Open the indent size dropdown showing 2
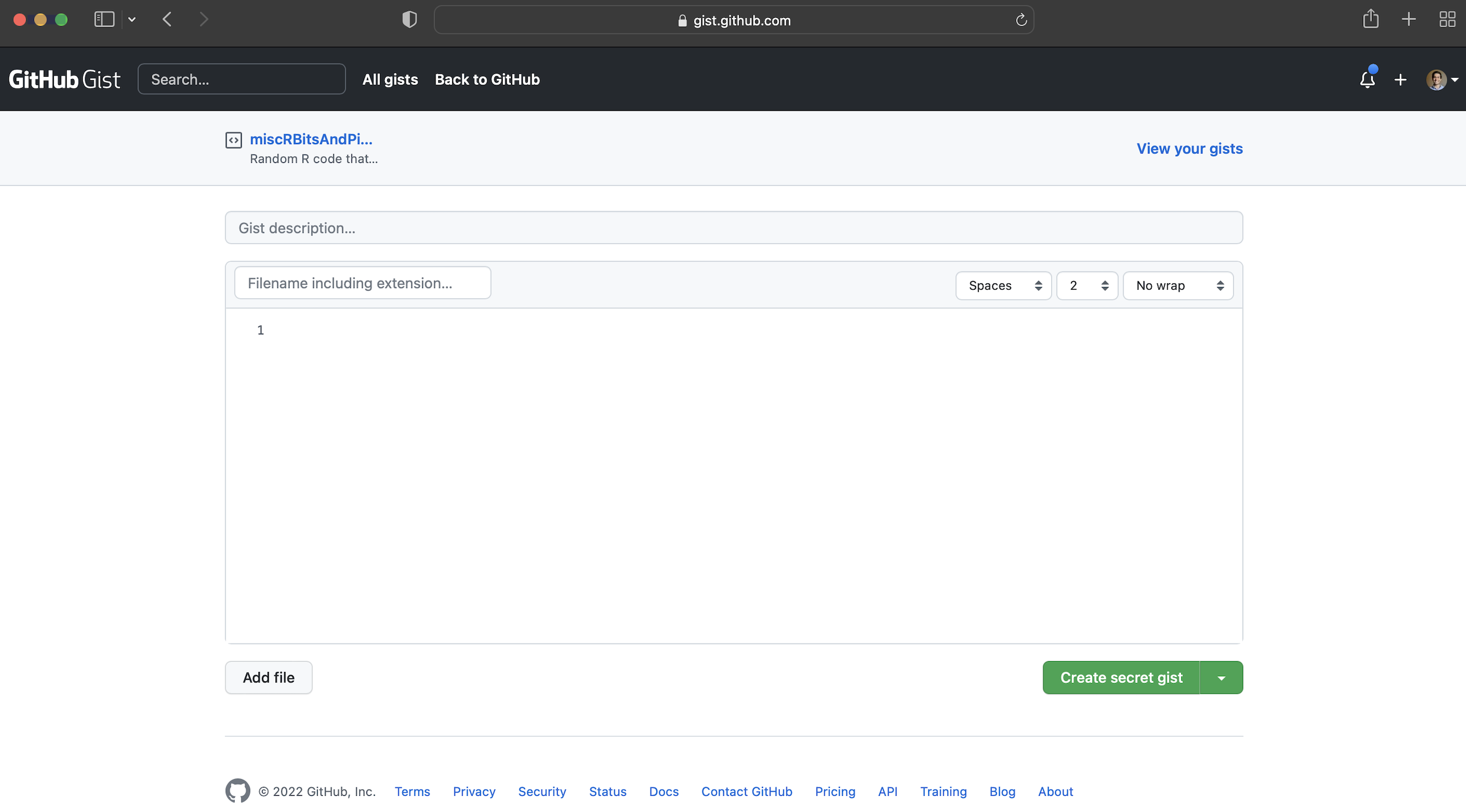Screen dimensions: 1466x812 coord(1087,286)
